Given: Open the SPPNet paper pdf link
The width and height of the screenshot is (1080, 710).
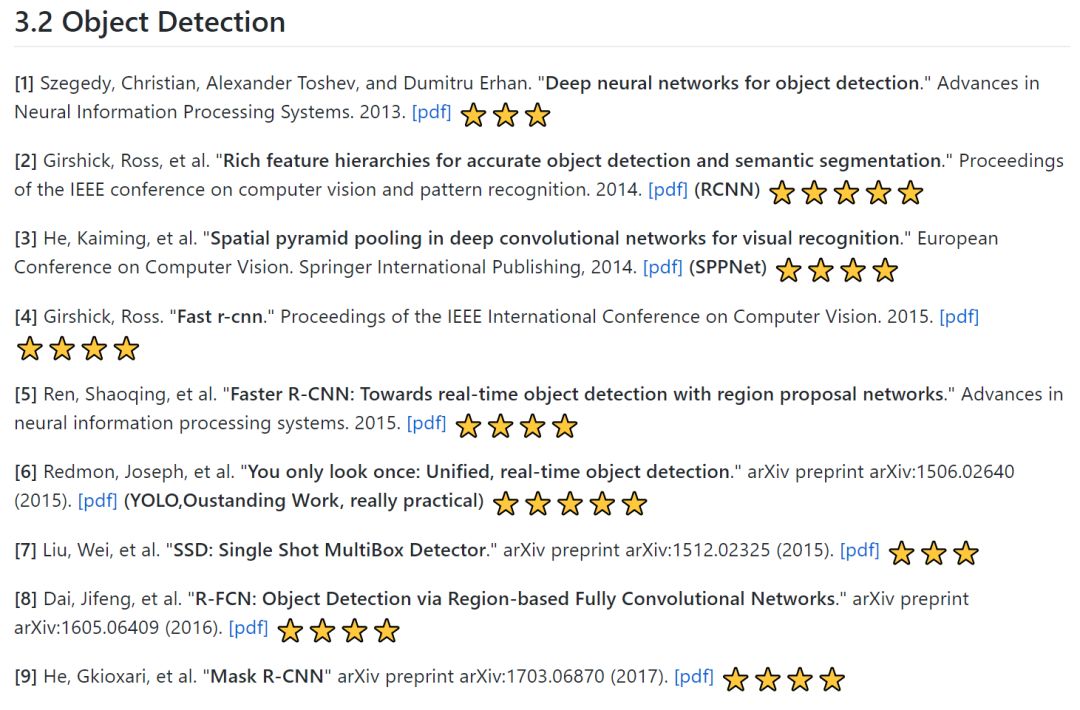Looking at the screenshot, I should [663, 267].
